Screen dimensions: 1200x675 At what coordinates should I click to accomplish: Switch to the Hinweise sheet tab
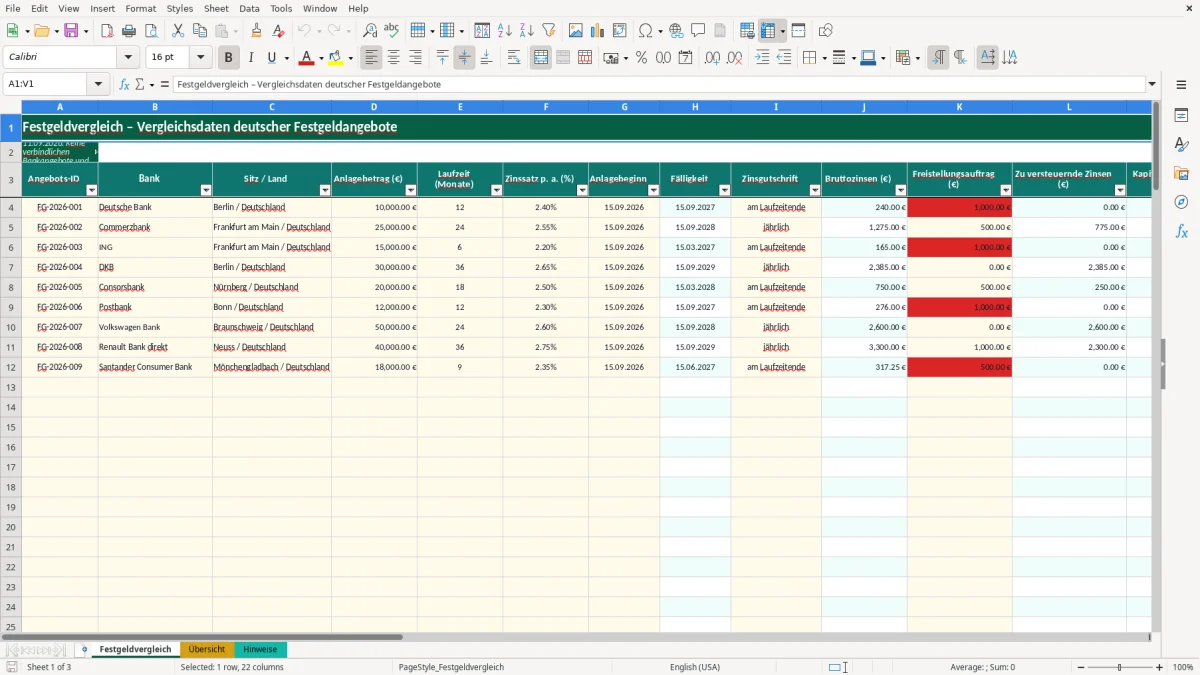[260, 649]
